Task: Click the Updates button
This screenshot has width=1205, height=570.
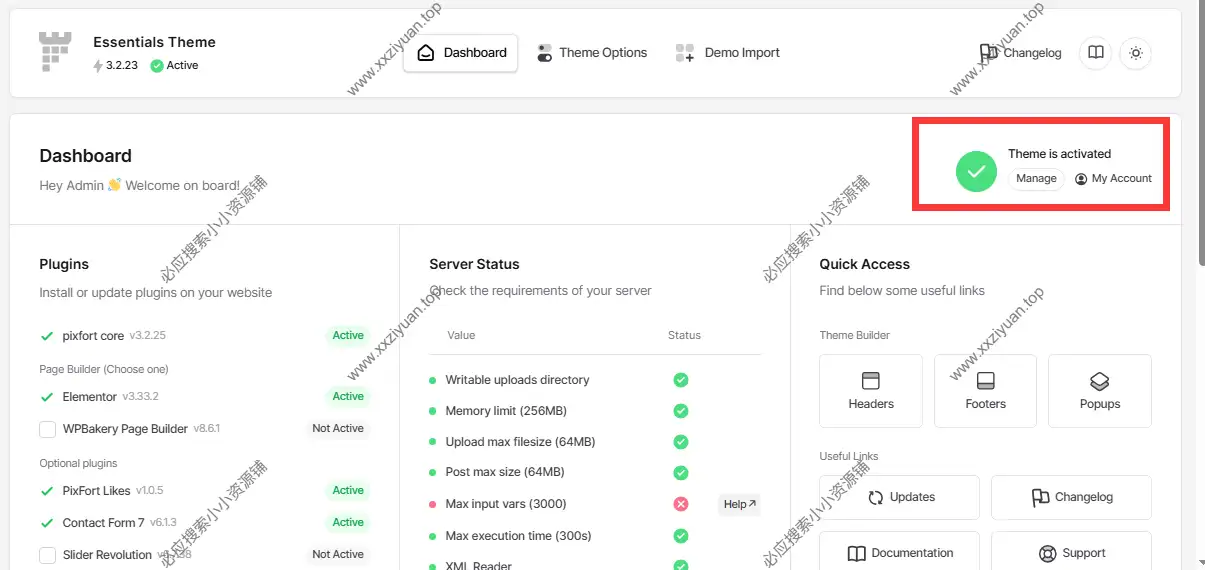Action: (899, 497)
